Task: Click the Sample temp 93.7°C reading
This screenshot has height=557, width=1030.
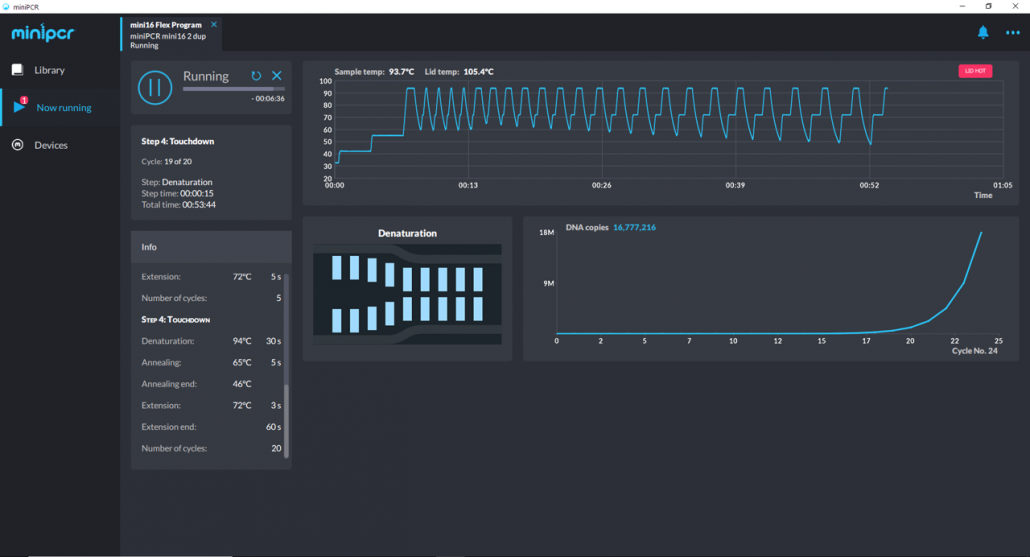Action: click(x=374, y=72)
